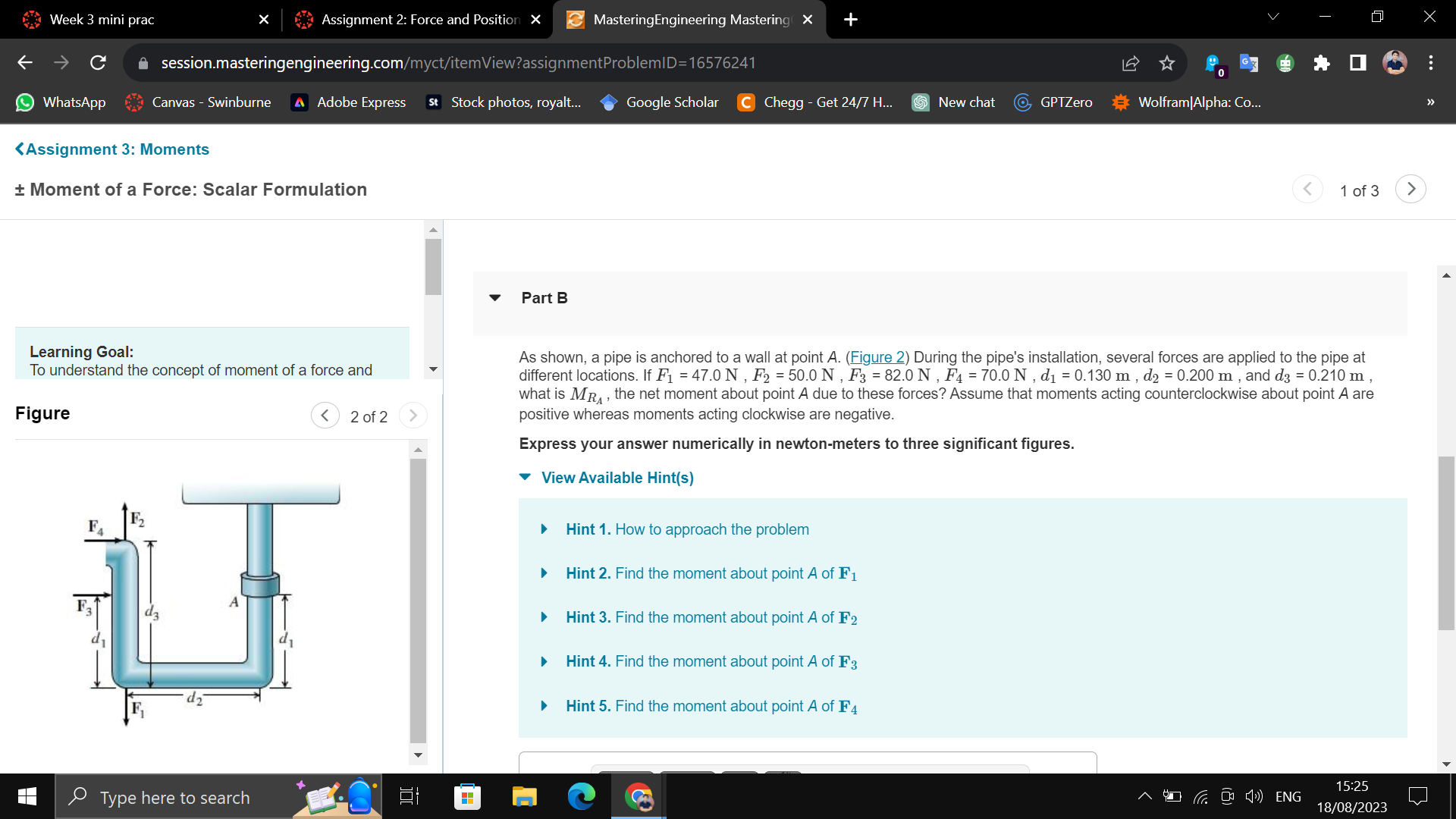Click the figure panel vertical scrollbar
The height and width of the screenshot is (819, 1456).
coord(418,599)
